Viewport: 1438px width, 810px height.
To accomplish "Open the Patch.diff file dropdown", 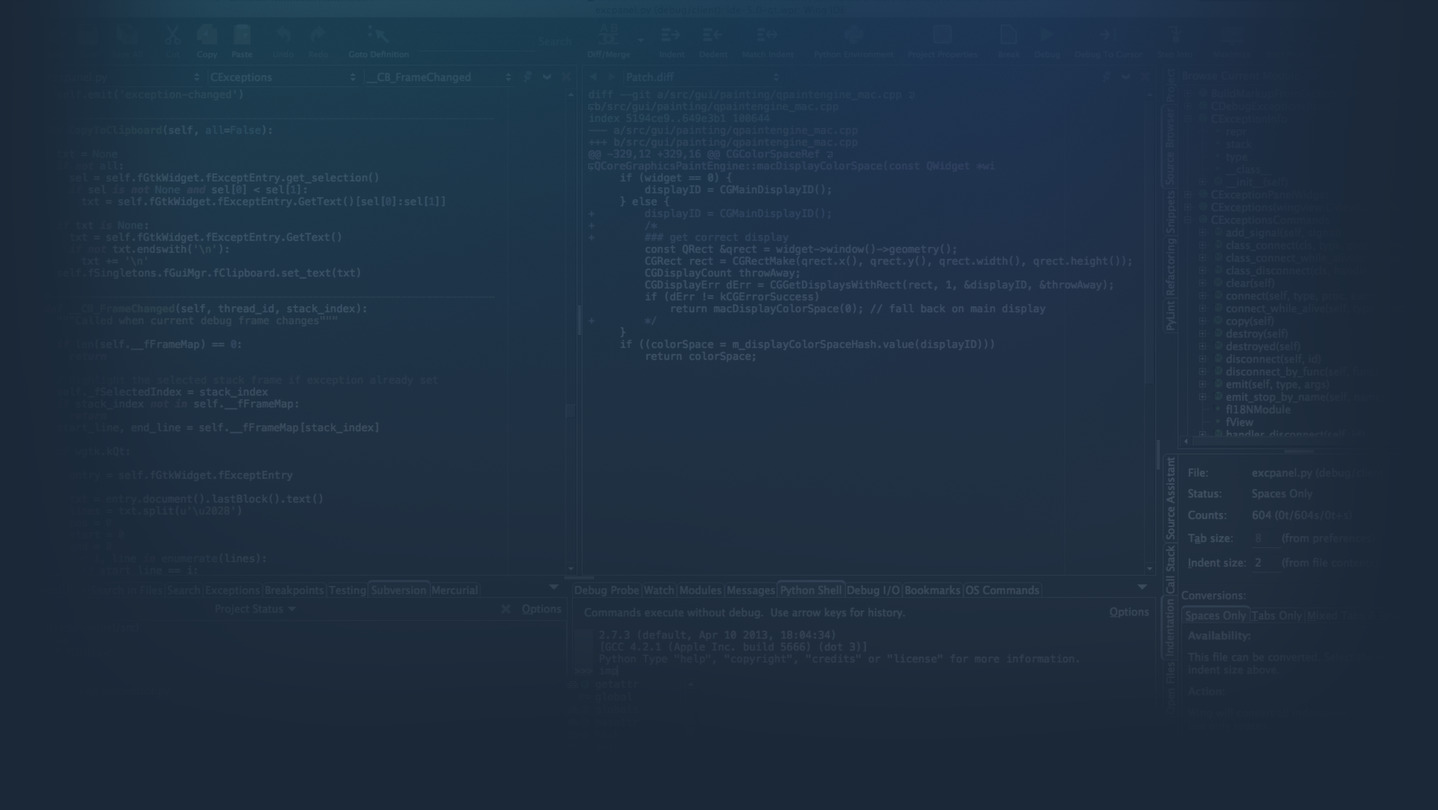I will (701, 77).
